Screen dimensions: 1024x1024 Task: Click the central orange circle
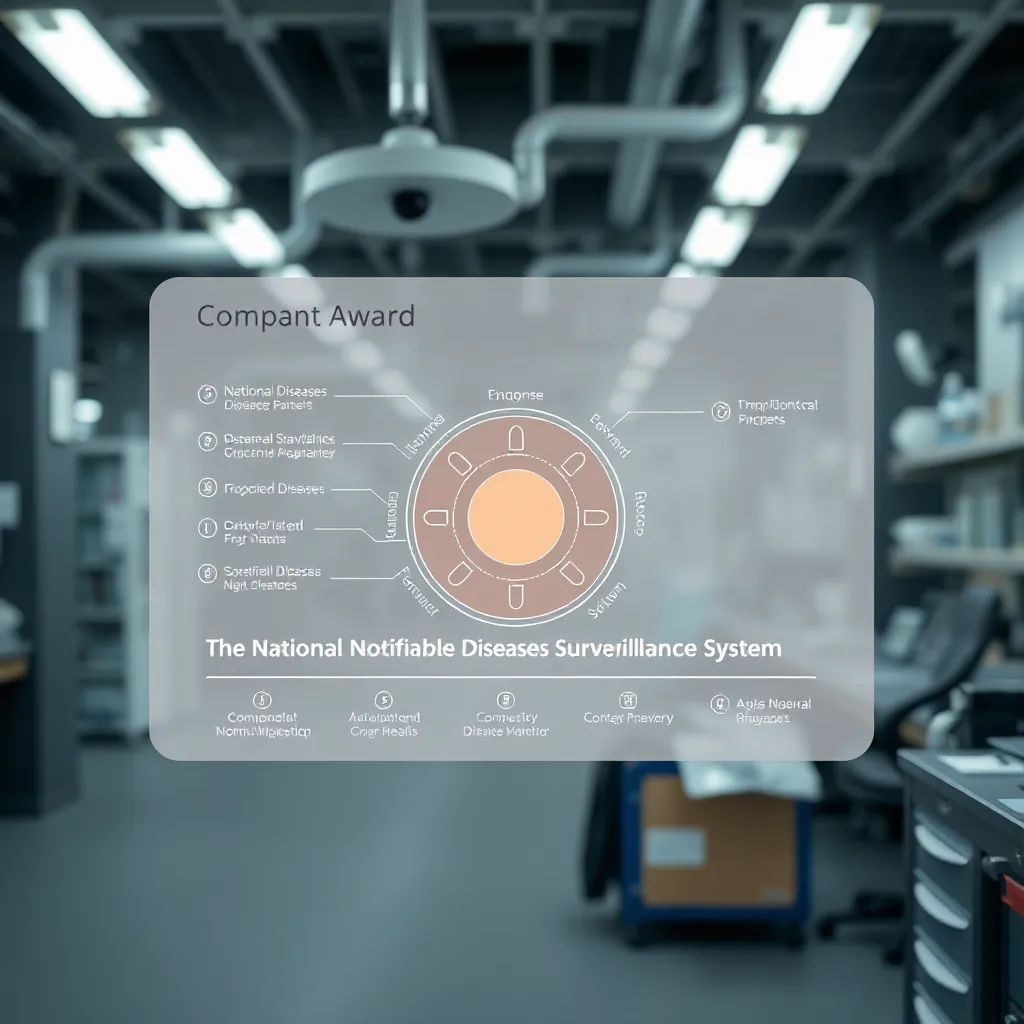[x=514, y=516]
